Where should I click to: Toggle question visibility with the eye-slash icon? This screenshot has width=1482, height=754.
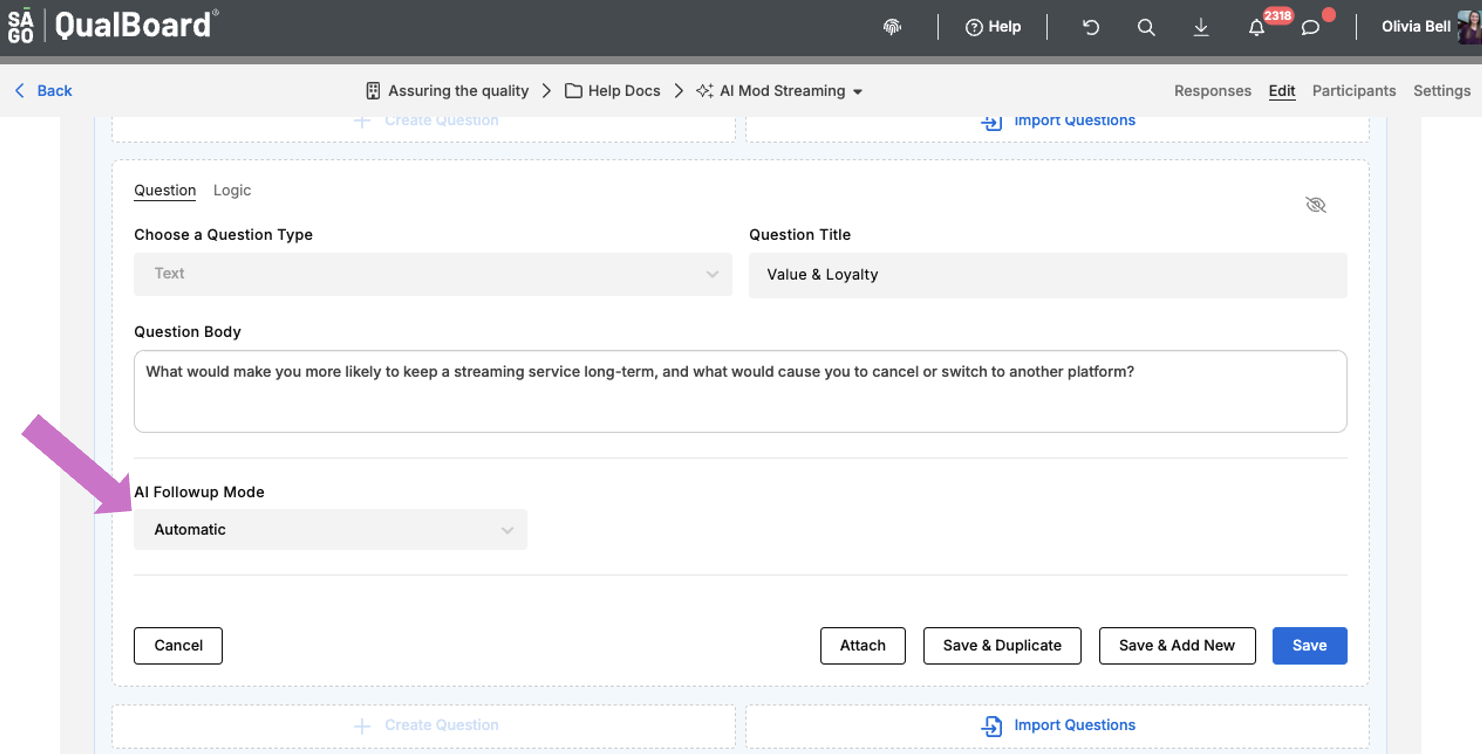click(1316, 204)
